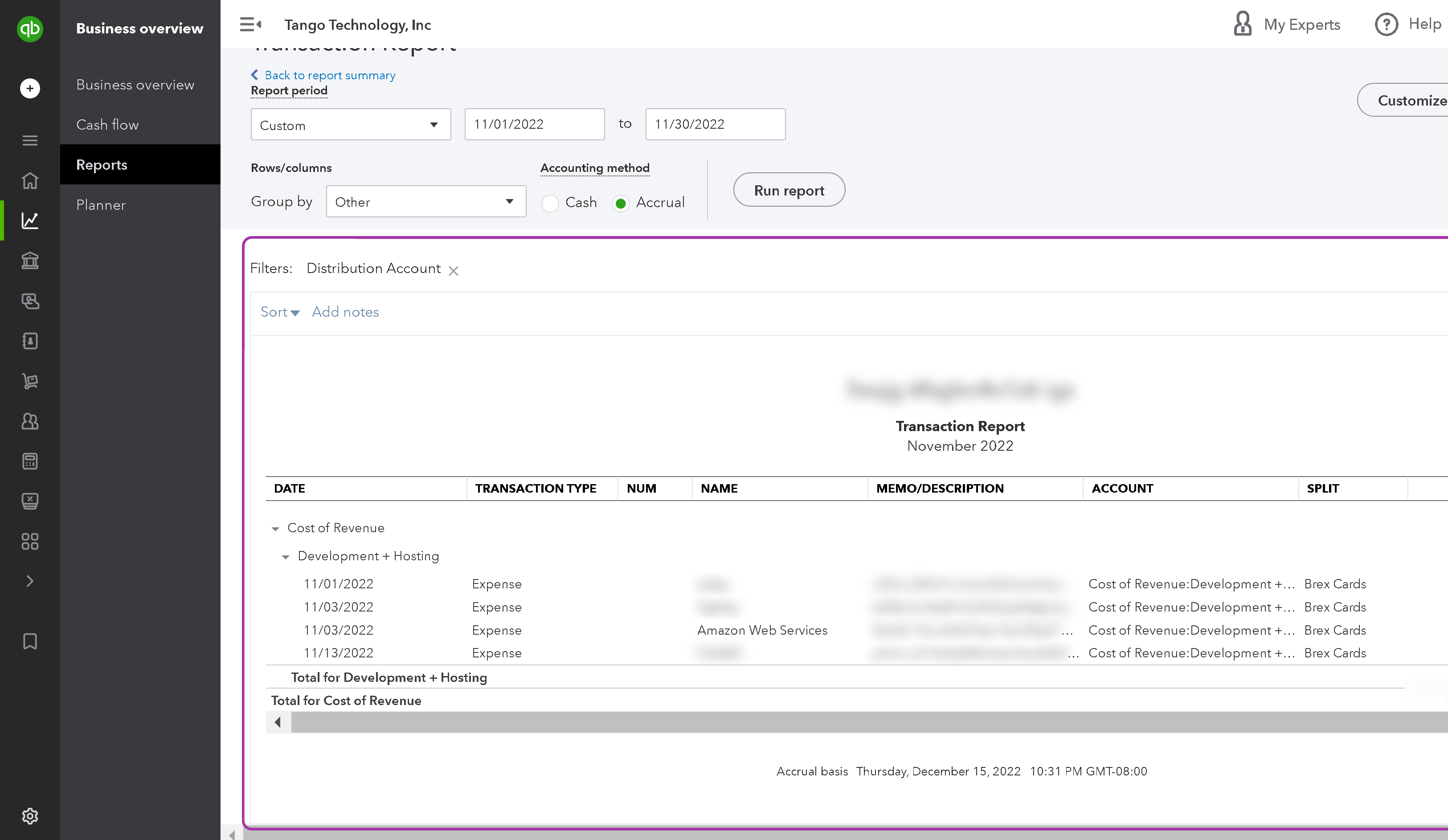Collapse the Development + Hosting subgroup
The height and width of the screenshot is (840, 1448).
tap(286, 557)
